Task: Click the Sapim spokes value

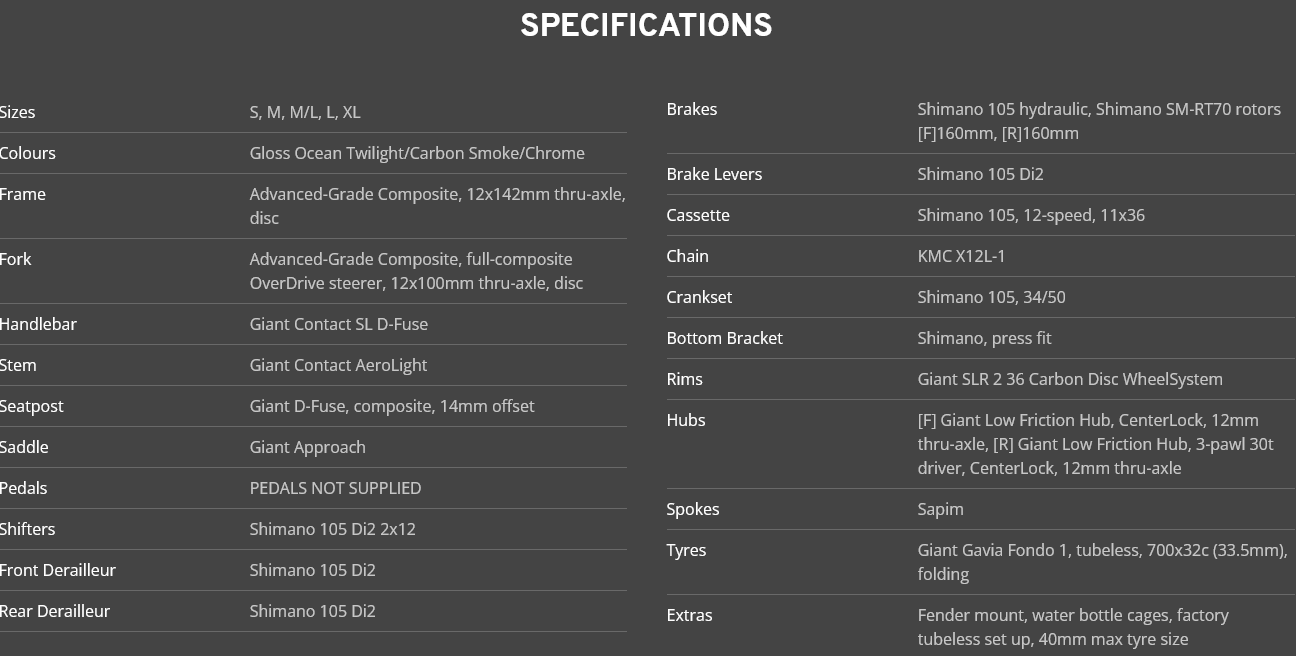Action: click(x=940, y=509)
